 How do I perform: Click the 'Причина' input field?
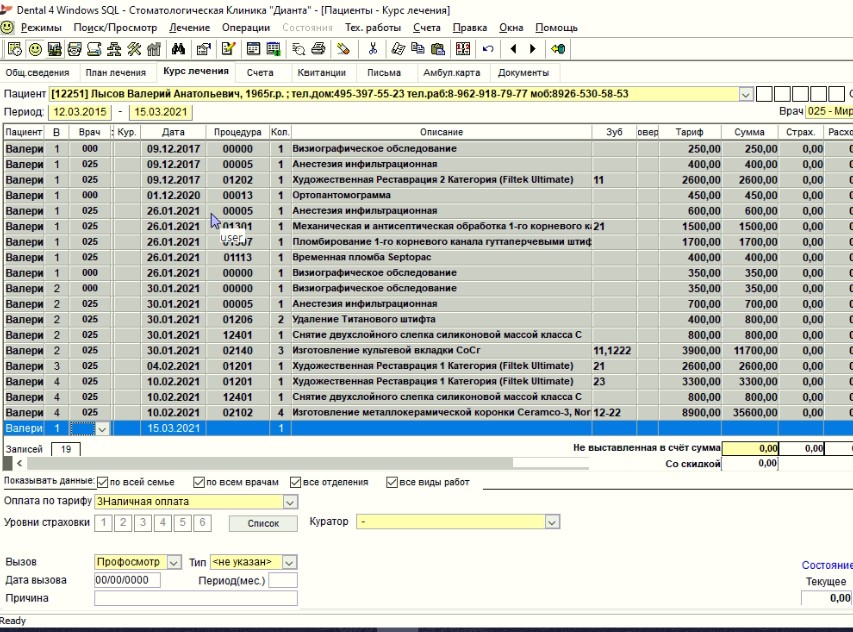[196, 598]
